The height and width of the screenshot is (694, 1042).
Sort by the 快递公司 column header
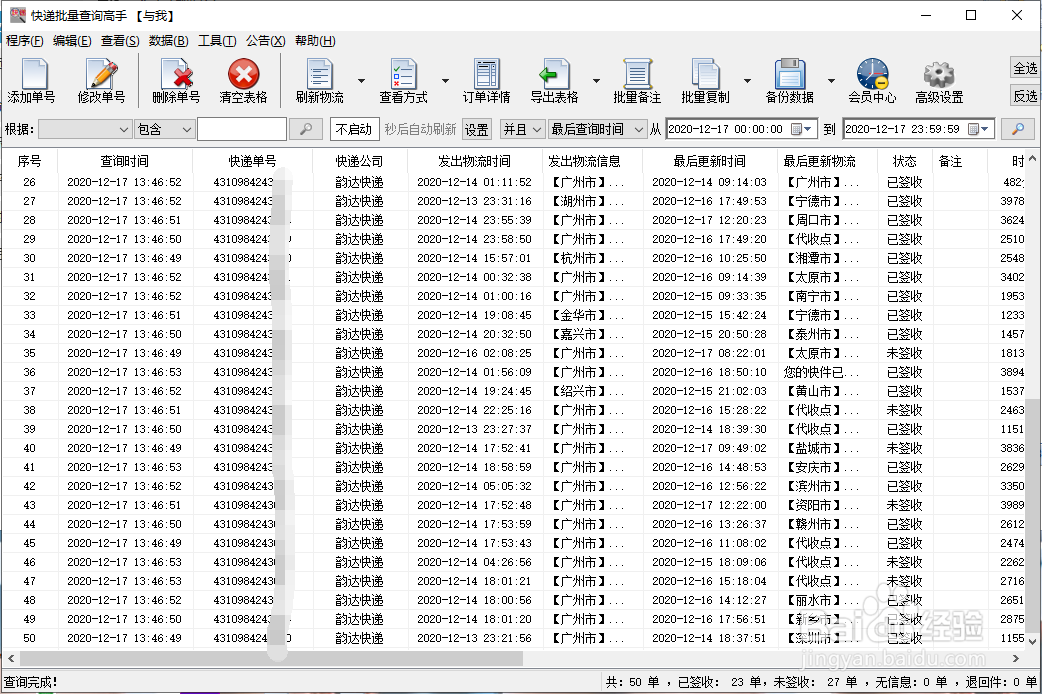pyautogui.click(x=360, y=162)
